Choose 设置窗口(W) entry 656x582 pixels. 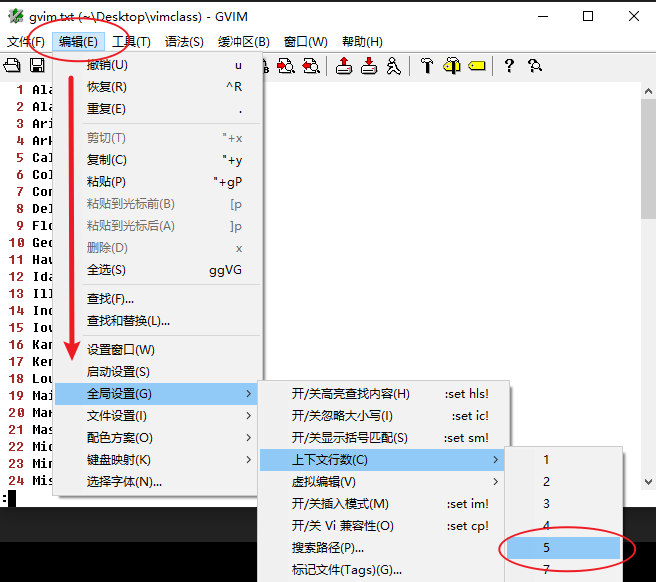(x=159, y=350)
